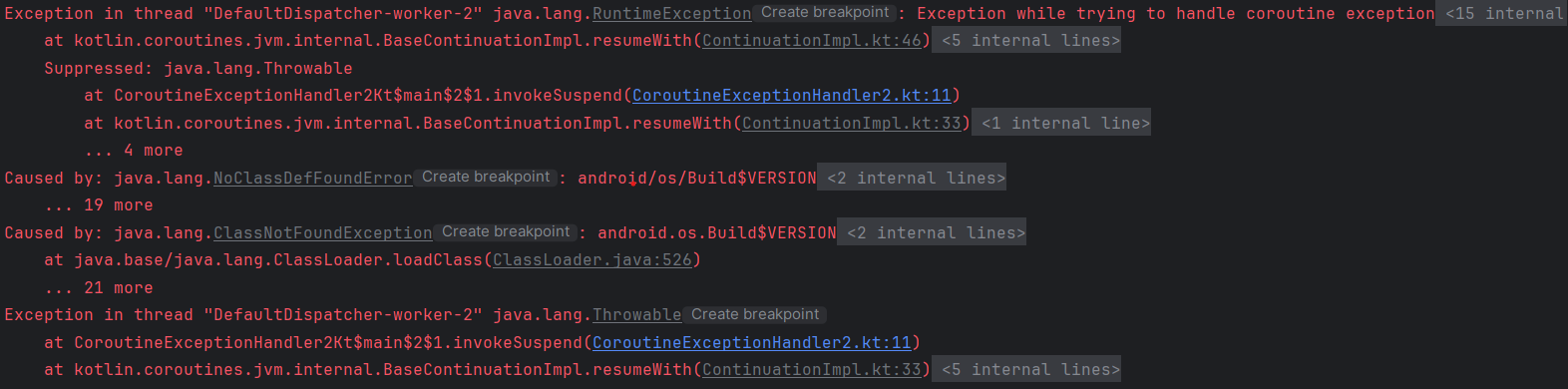Screen dimensions: 1568x389
Task: Open first ContinuationImpl.kt:33 link near 1 internal line
Action: (852, 124)
